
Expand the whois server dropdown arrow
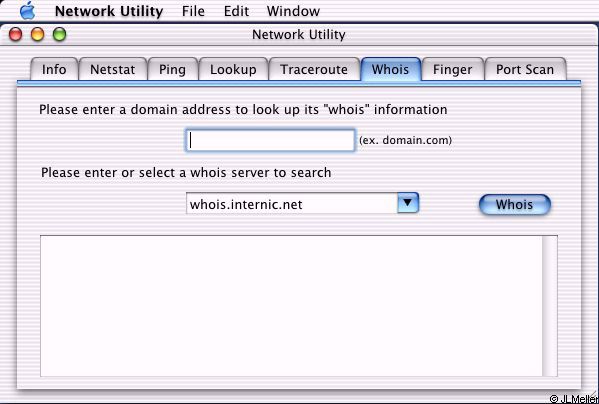[408, 203]
